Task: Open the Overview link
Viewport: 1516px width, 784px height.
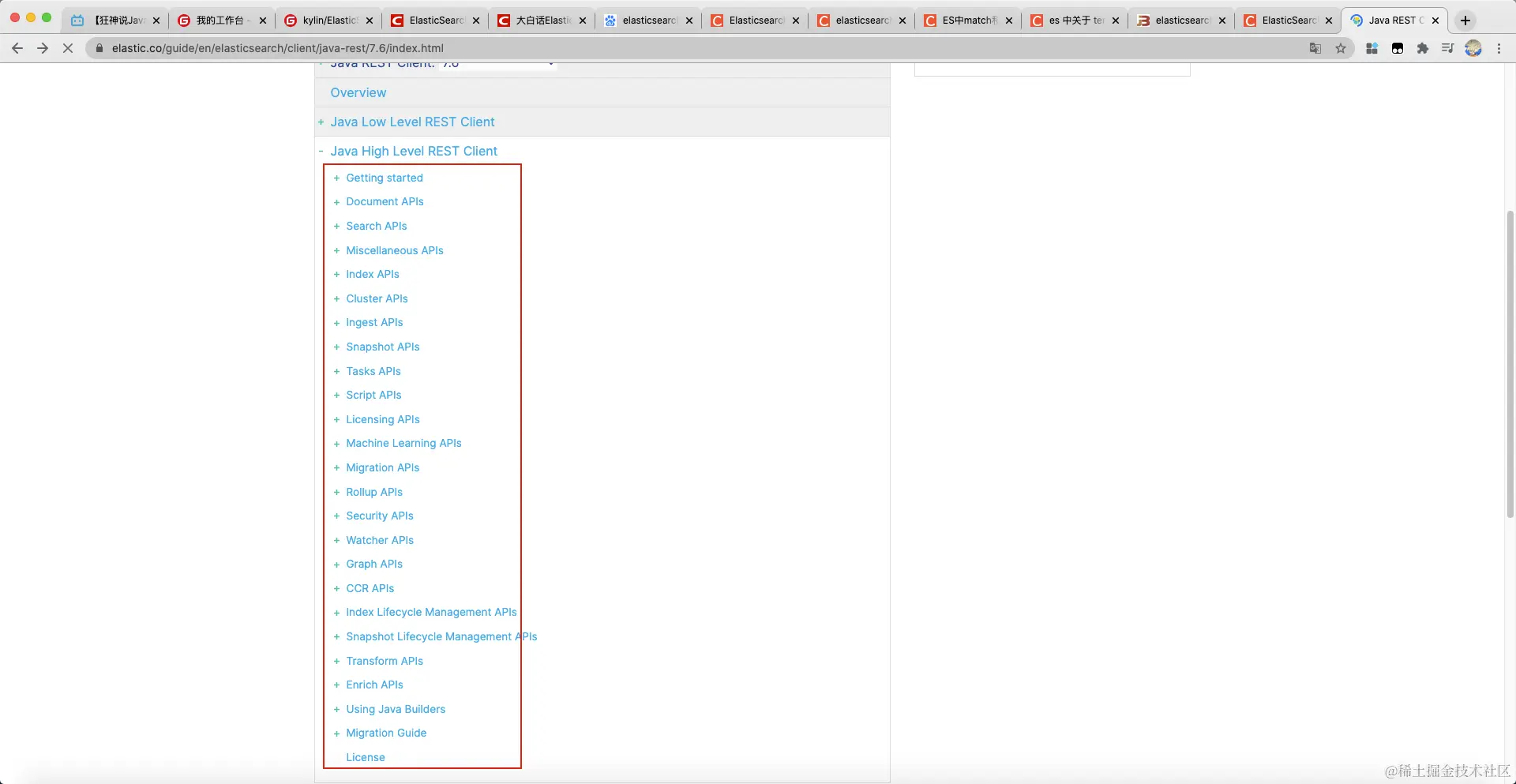Action: pyautogui.click(x=358, y=92)
